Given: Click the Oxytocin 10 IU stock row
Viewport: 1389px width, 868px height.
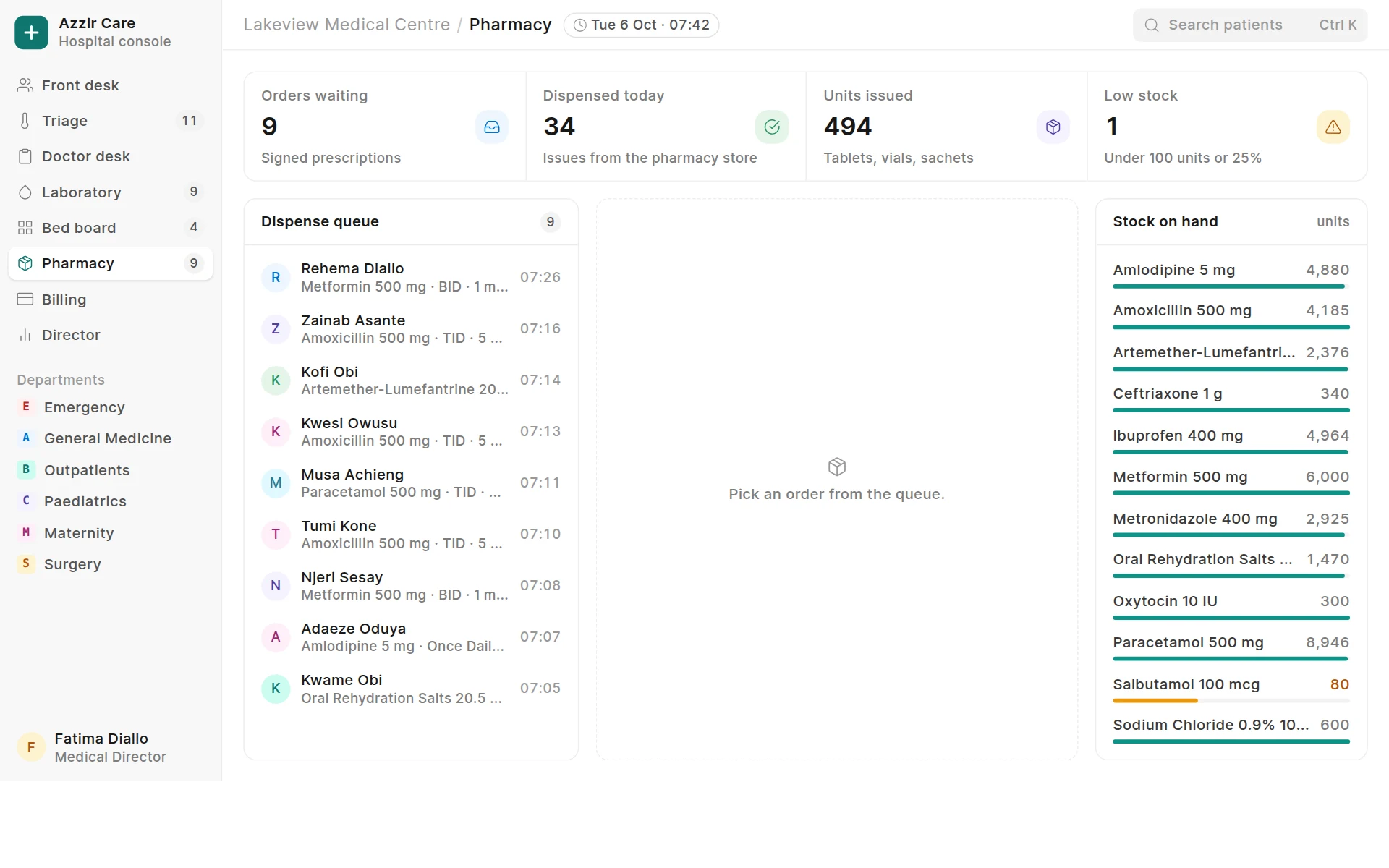Looking at the screenshot, I should [x=1231, y=608].
